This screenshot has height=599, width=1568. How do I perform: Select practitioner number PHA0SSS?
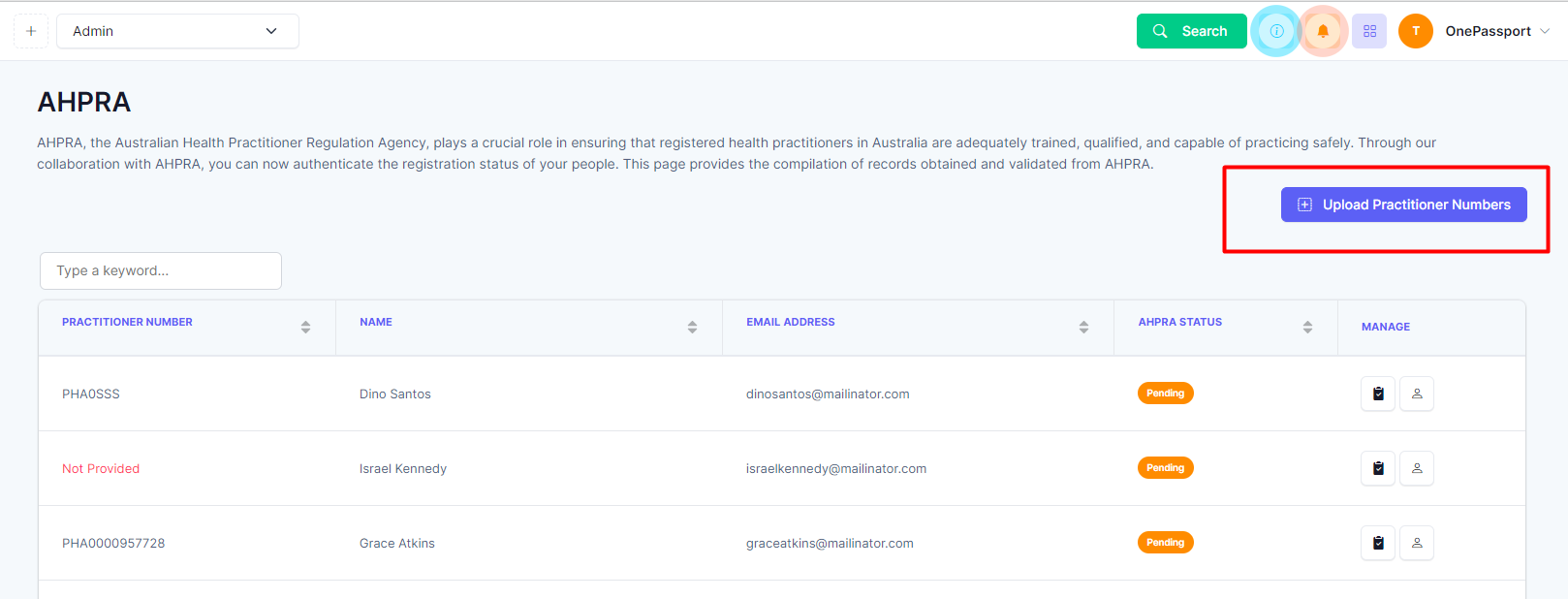(x=91, y=394)
